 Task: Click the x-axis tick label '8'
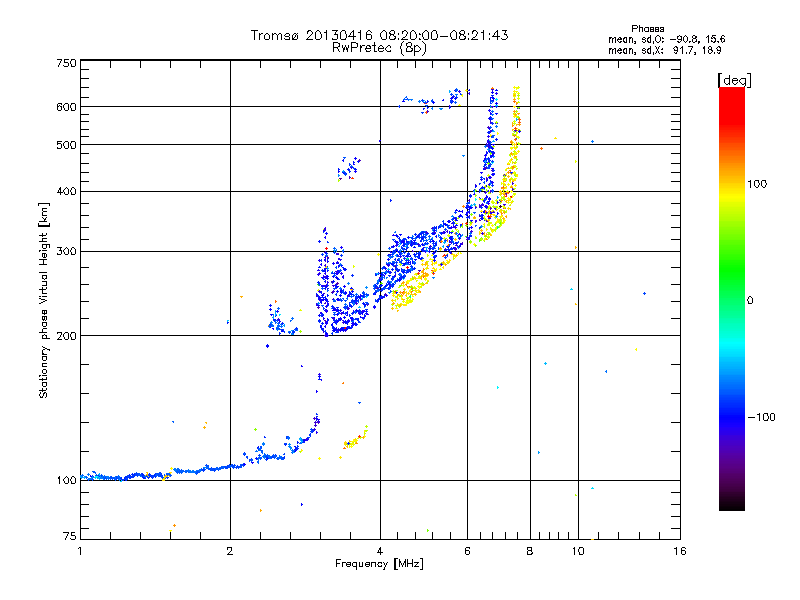click(530, 551)
